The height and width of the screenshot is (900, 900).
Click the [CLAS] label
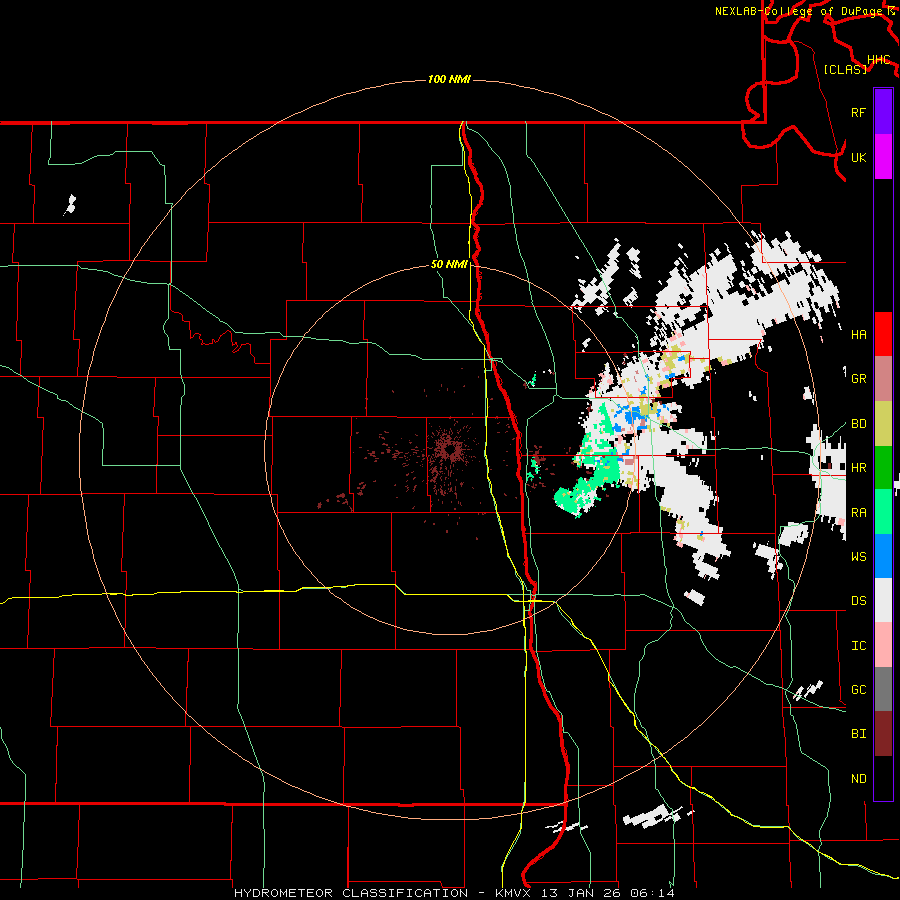(845, 69)
